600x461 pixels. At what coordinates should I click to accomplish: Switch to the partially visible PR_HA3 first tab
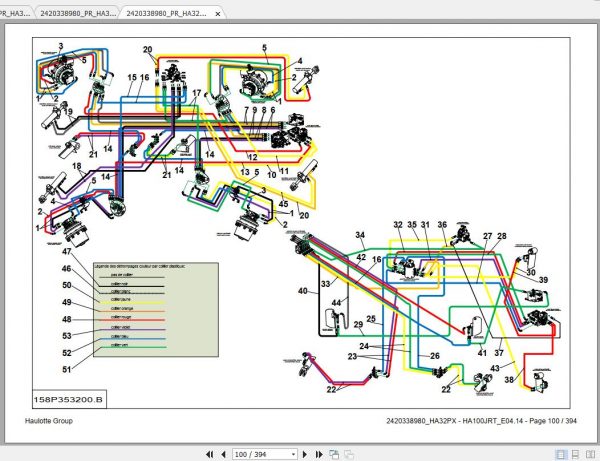pos(15,13)
